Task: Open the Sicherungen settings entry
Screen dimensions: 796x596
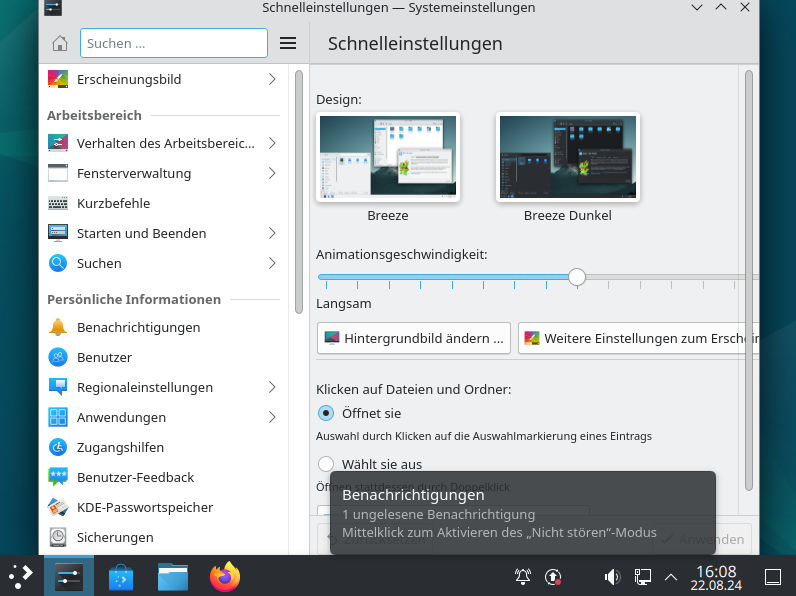Action: pyautogui.click(x=163, y=537)
